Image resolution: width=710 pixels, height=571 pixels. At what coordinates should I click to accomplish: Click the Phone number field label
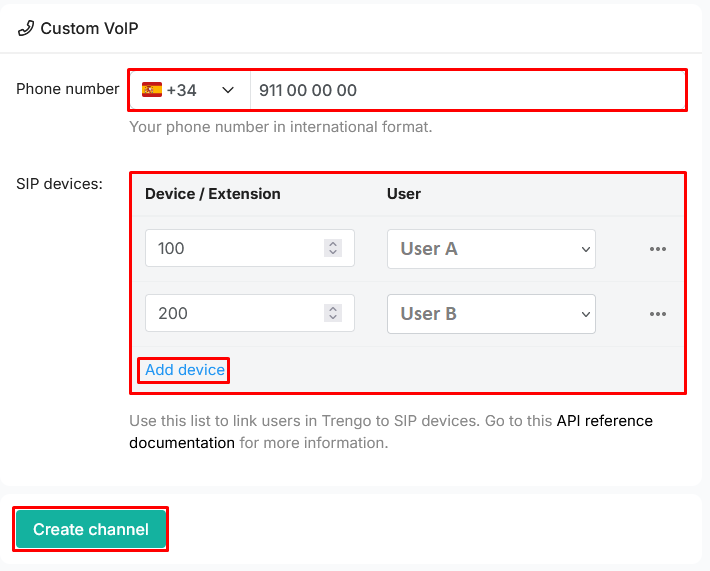[x=68, y=89]
